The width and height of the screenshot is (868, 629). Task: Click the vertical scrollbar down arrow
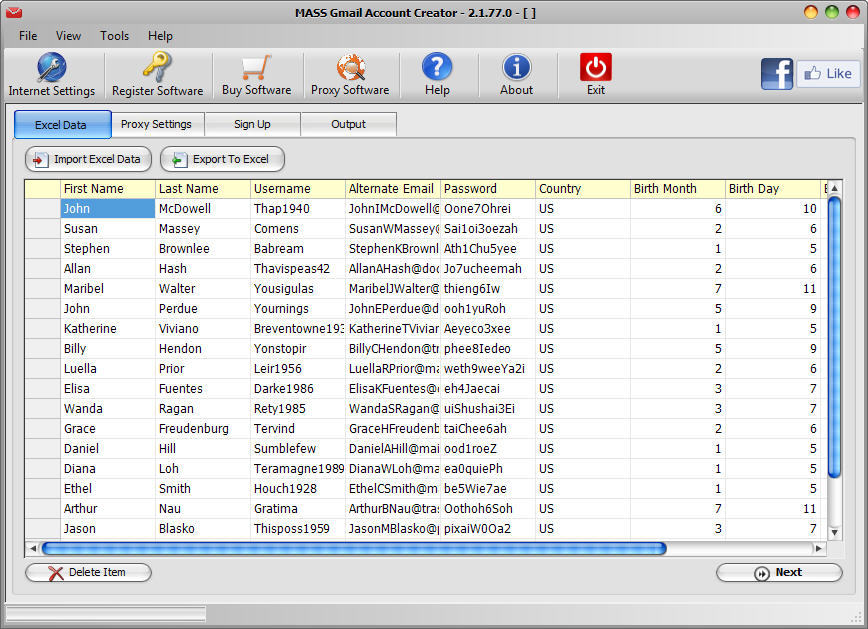pos(834,533)
